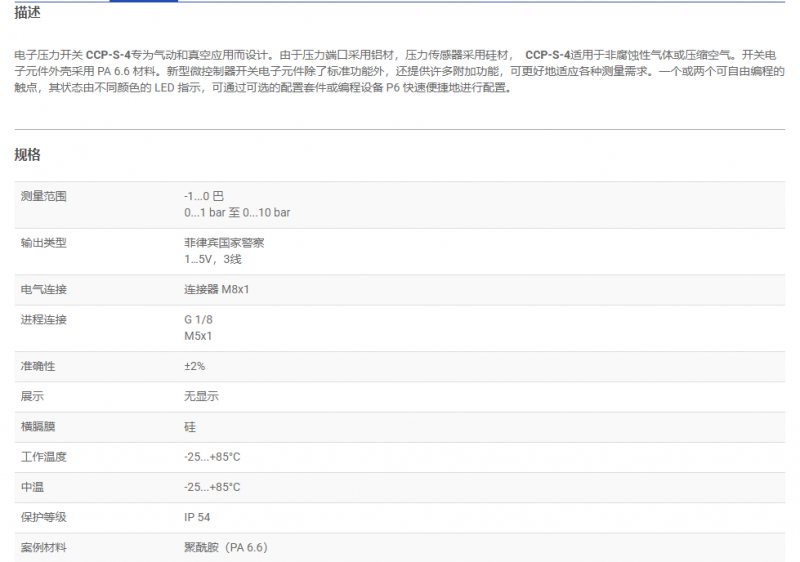Select the 中温 value -25...+85°C

pos(212,487)
